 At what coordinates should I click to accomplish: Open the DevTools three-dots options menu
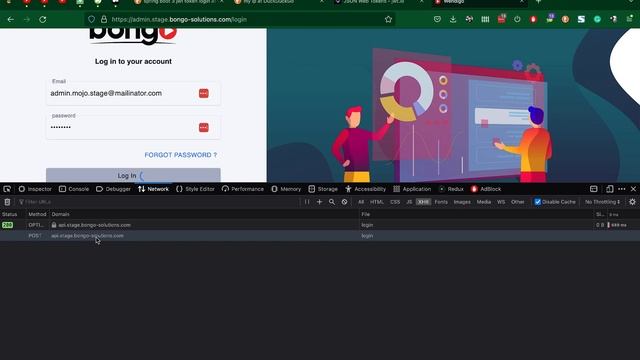point(622,189)
